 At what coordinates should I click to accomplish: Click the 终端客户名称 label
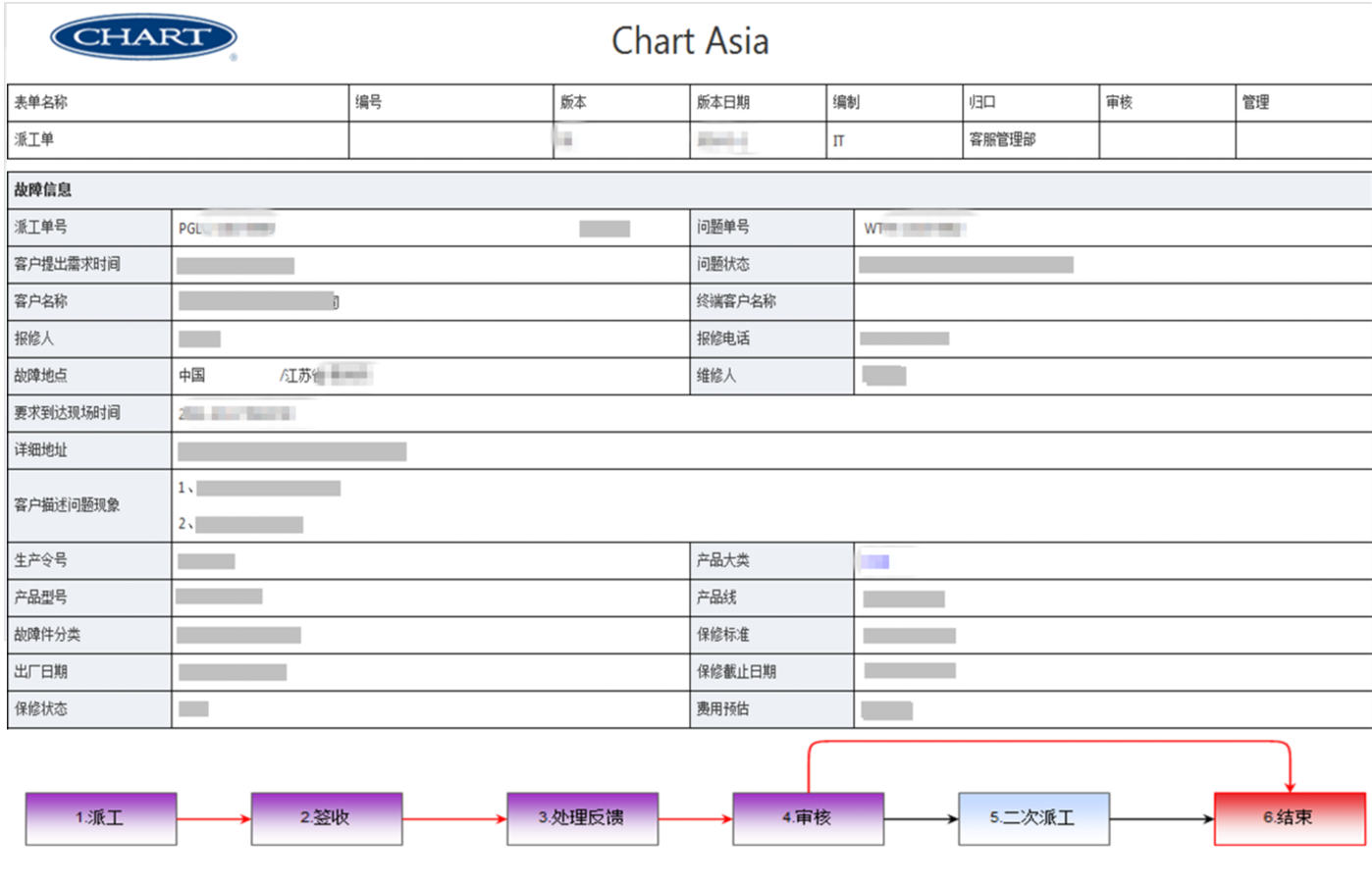click(x=736, y=302)
